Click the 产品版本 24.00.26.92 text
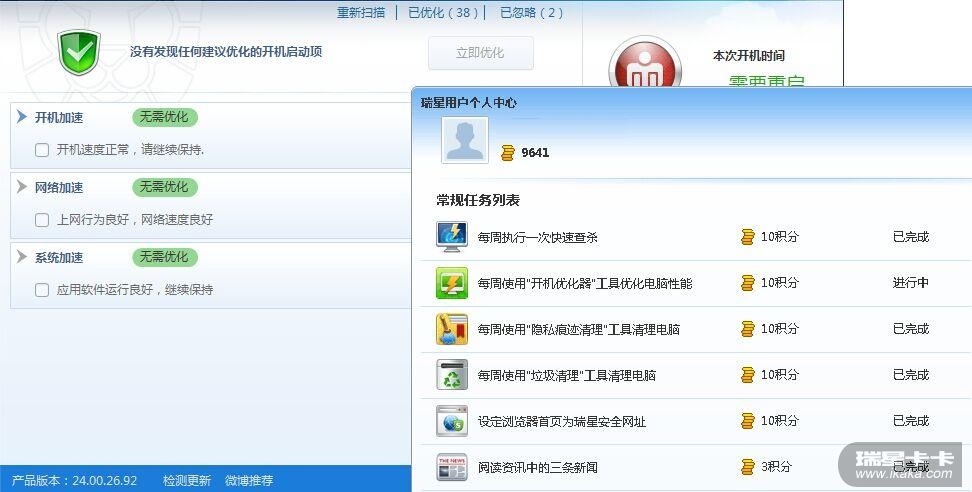Screen dimensions: 972x492 click(74, 480)
